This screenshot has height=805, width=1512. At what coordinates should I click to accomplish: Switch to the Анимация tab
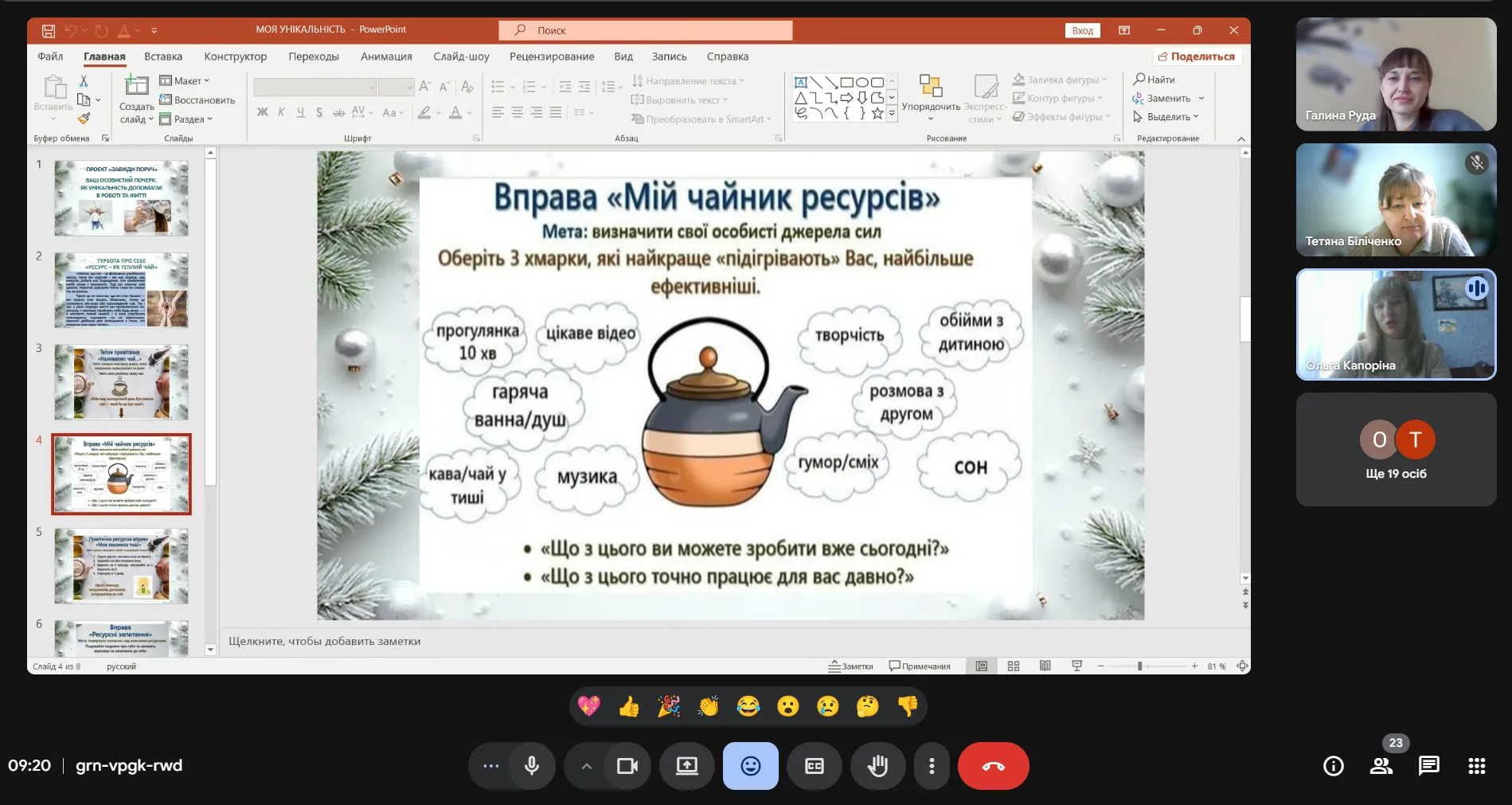point(386,57)
